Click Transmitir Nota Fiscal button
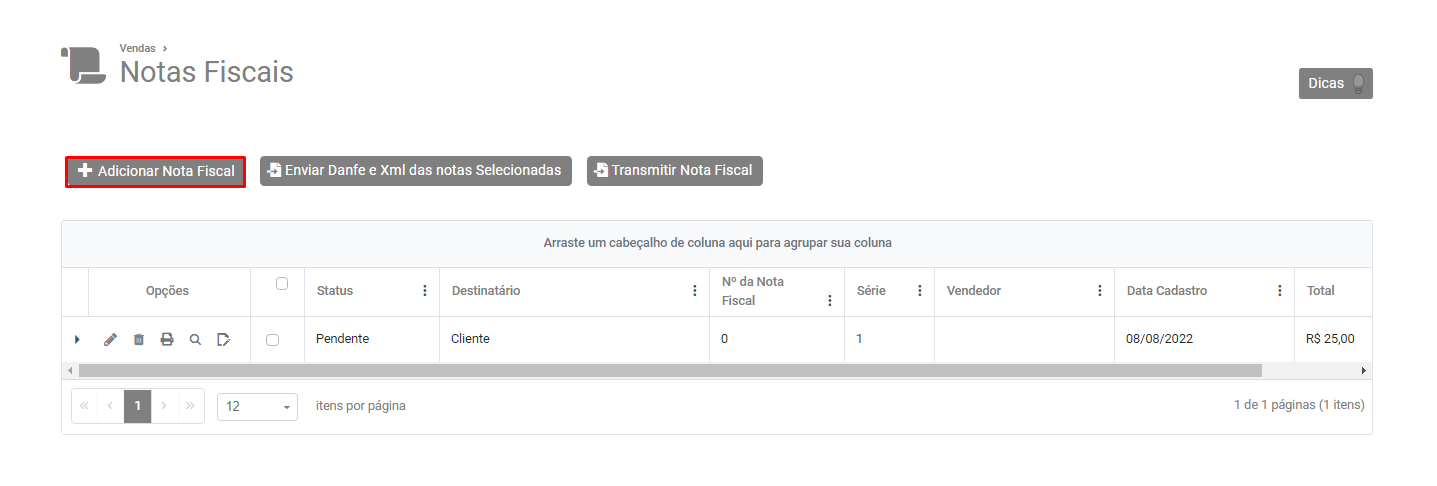The height and width of the screenshot is (486, 1437). point(674,171)
